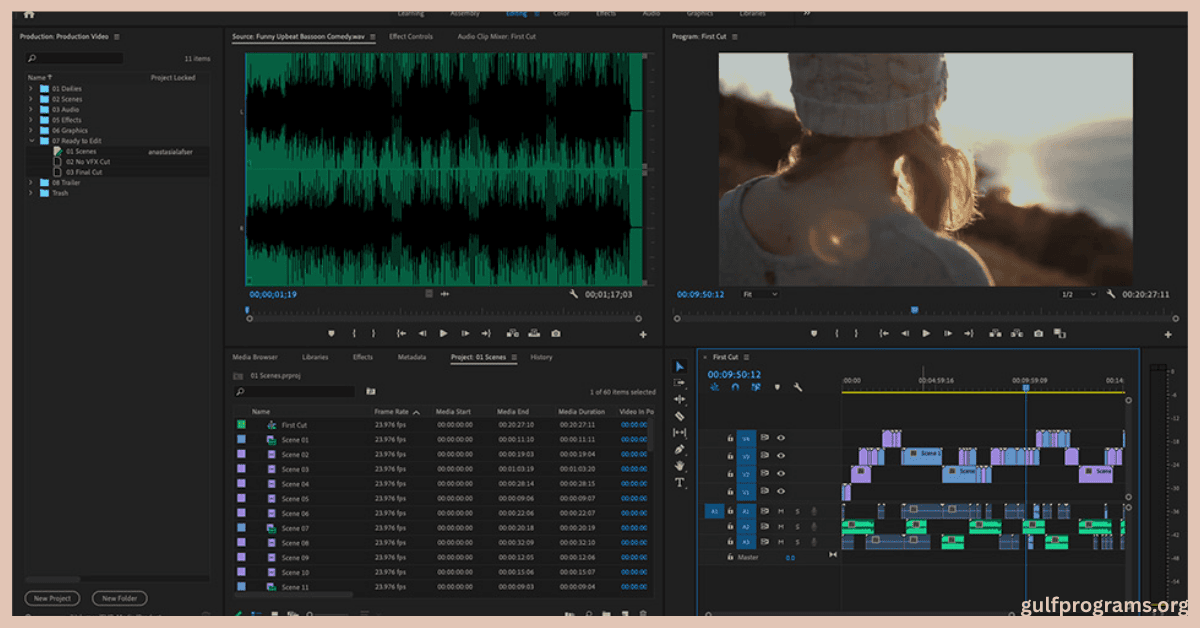Expand the 01 Dailies folder
1200x628 pixels.
[x=31, y=88]
